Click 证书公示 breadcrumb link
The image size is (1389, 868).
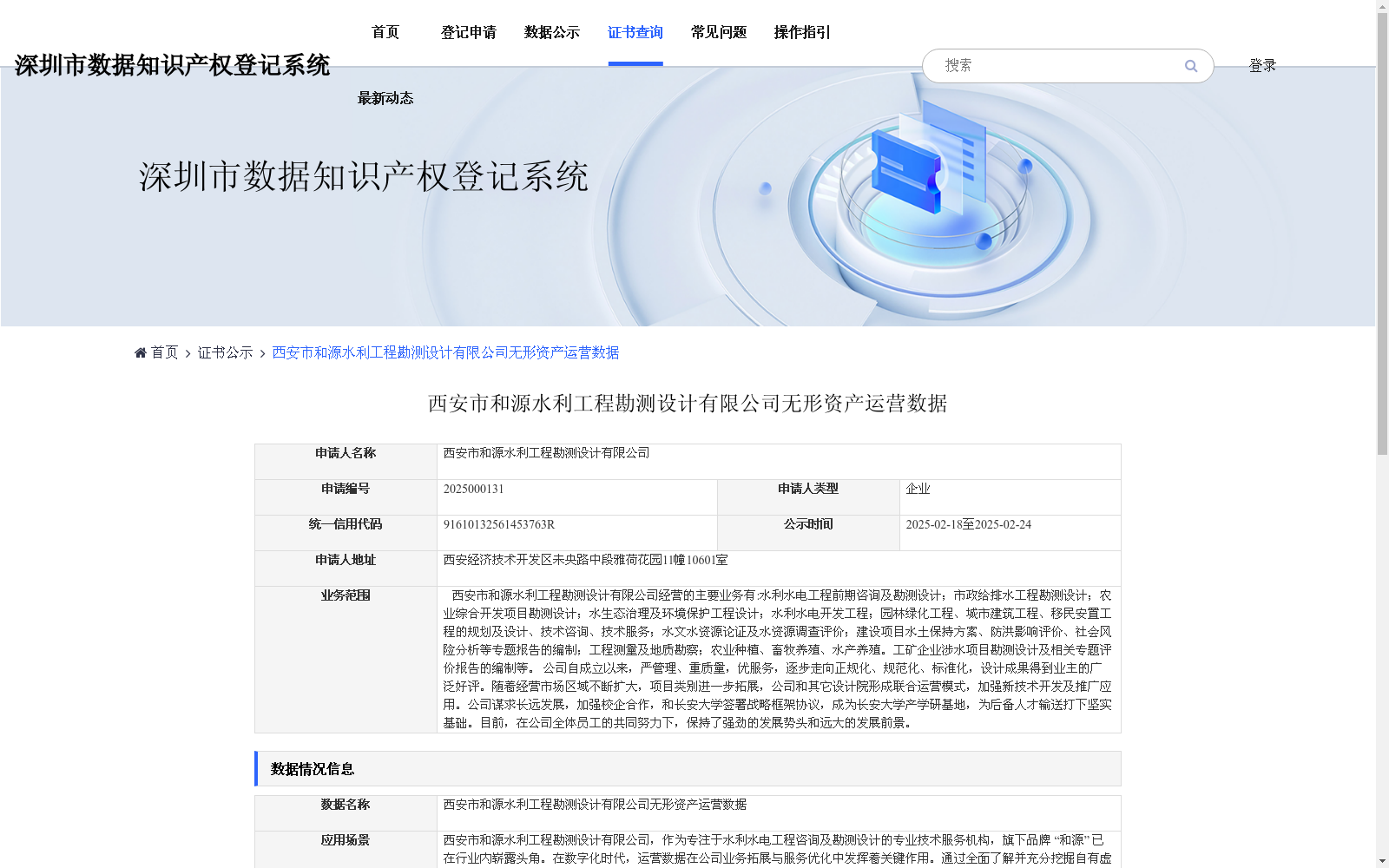[225, 352]
